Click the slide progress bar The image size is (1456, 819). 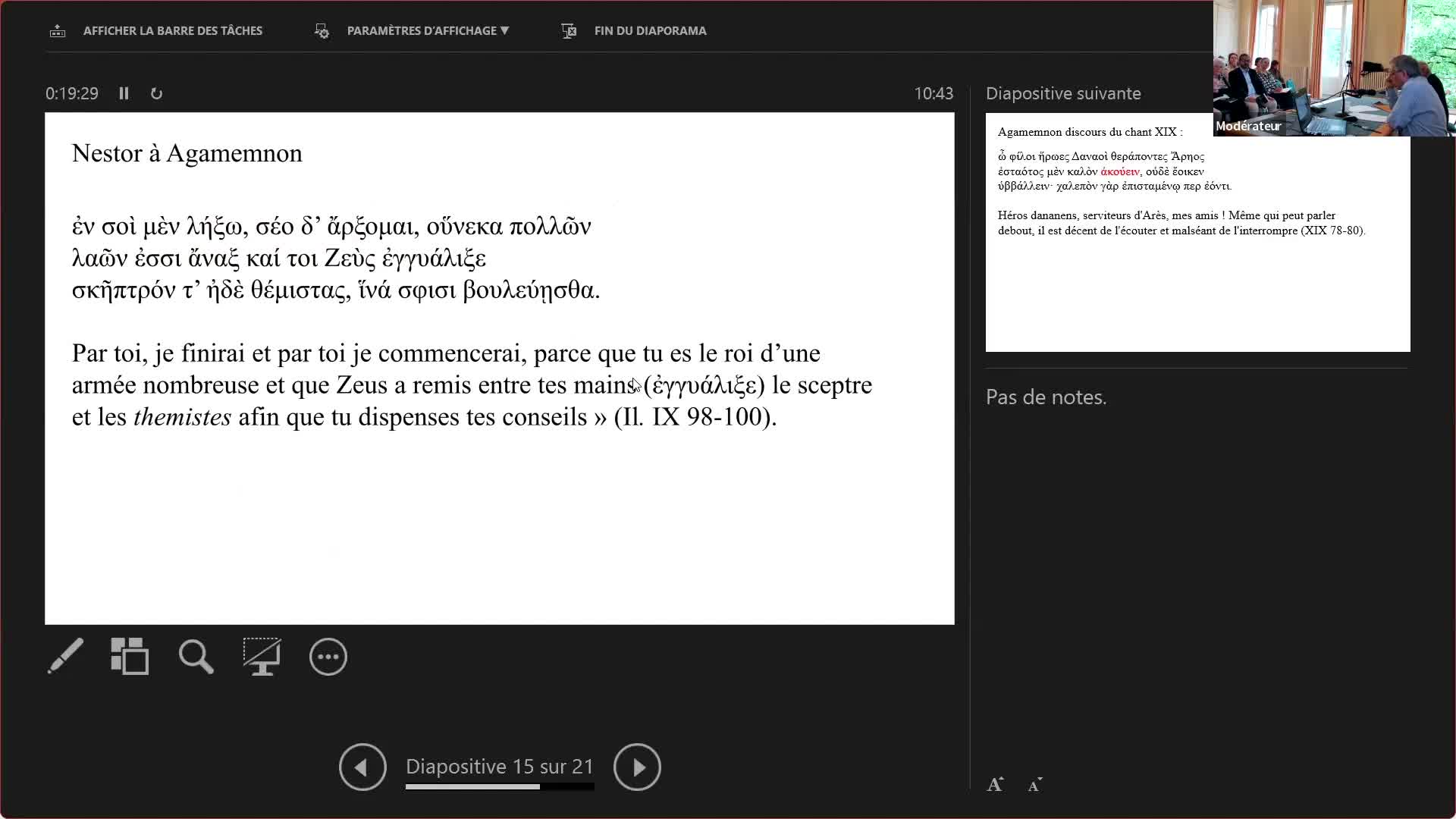pos(499,787)
